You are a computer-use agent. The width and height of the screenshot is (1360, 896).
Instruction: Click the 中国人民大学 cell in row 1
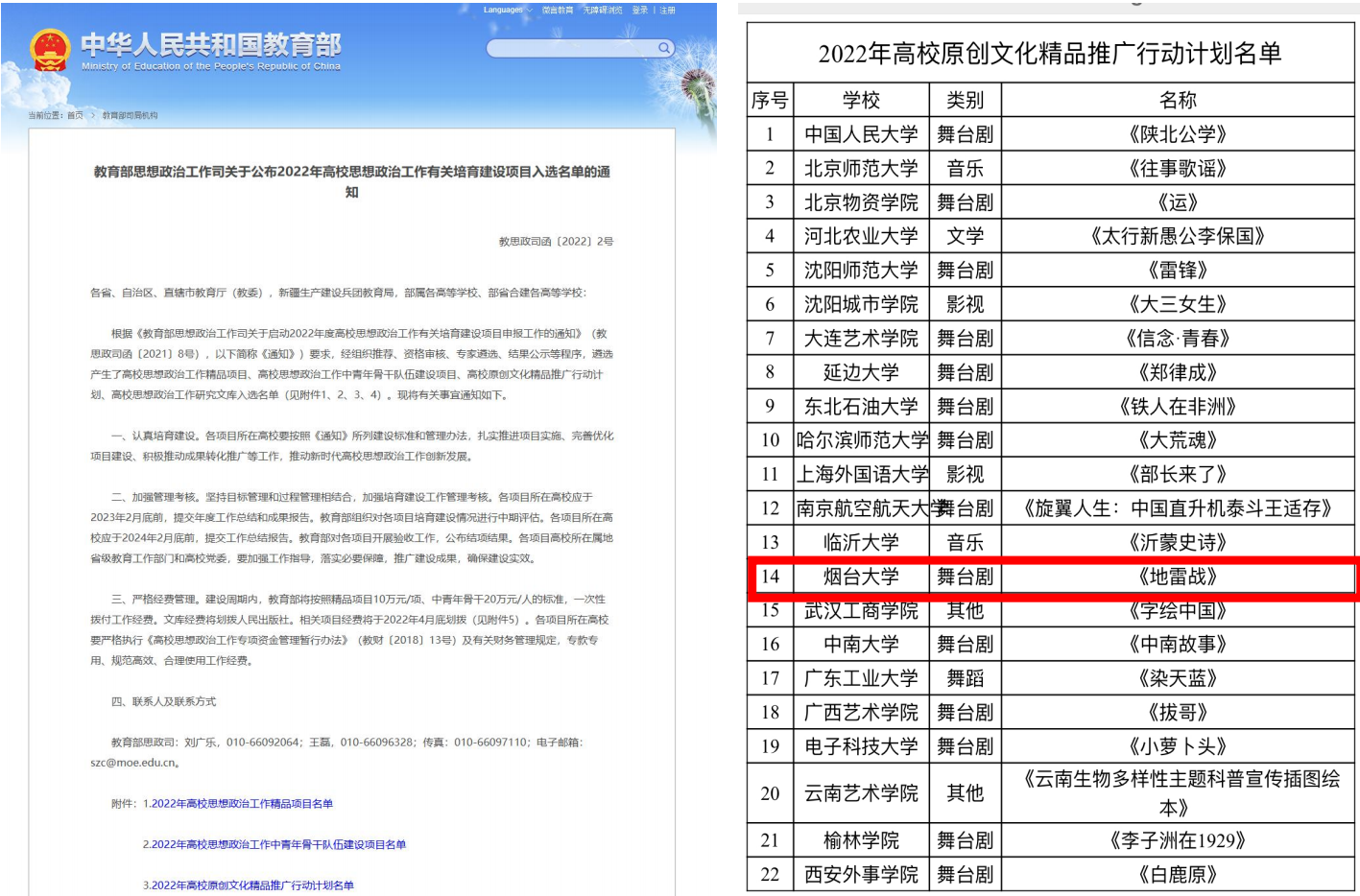pyautogui.click(x=861, y=134)
